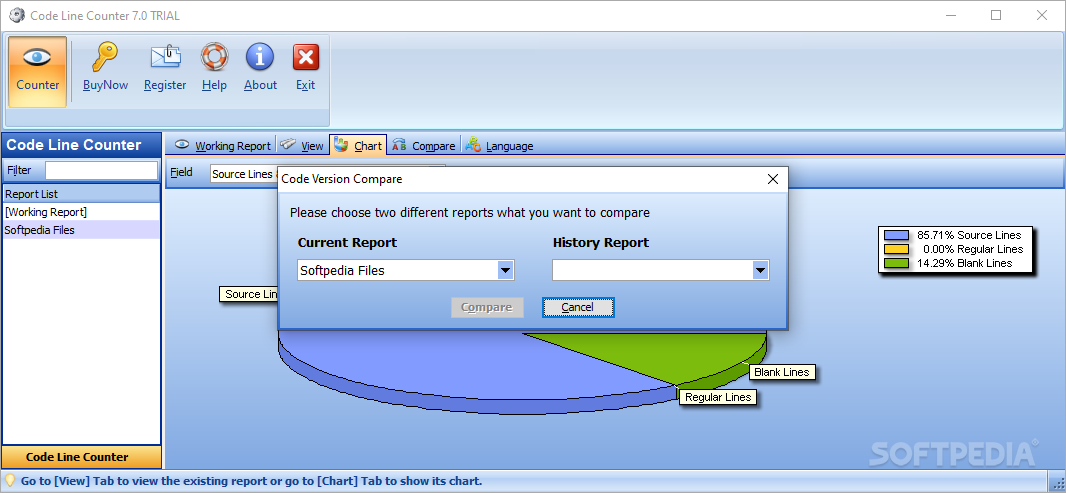
Task: Click the disabled Compare button
Action: pos(487,307)
